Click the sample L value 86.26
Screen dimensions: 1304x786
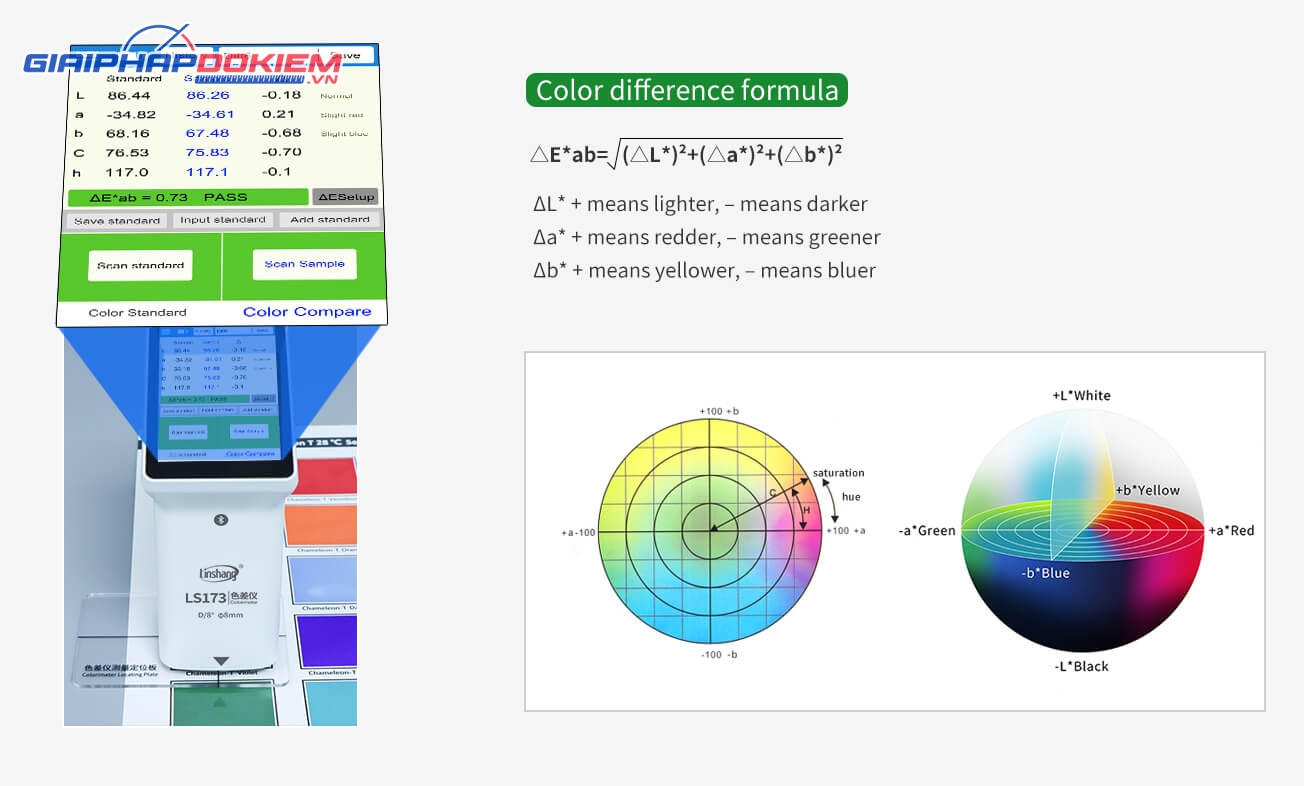[x=207, y=95]
